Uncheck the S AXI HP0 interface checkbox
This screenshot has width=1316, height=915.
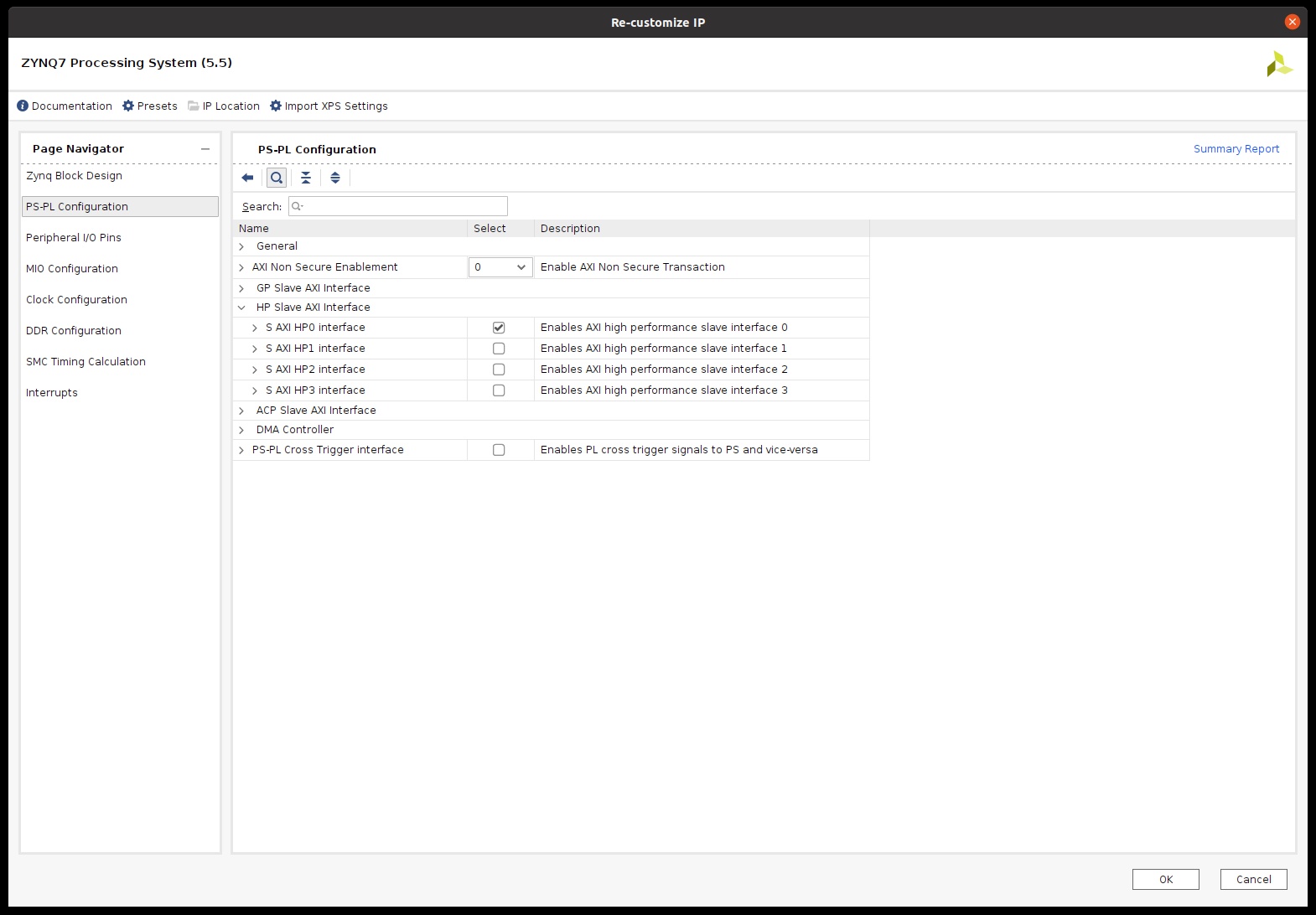(499, 328)
